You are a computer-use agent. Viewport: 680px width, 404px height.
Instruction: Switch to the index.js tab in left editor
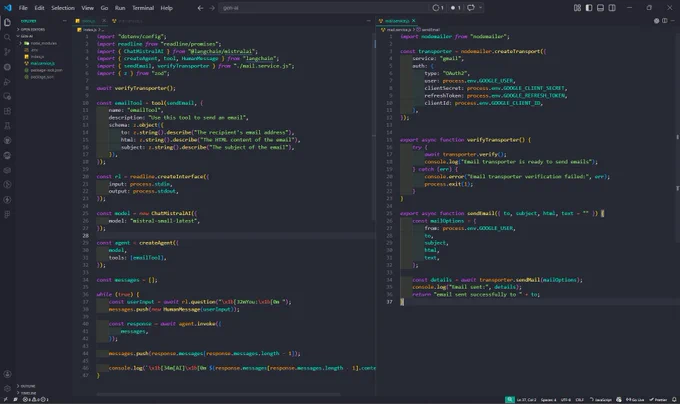click(88, 21)
